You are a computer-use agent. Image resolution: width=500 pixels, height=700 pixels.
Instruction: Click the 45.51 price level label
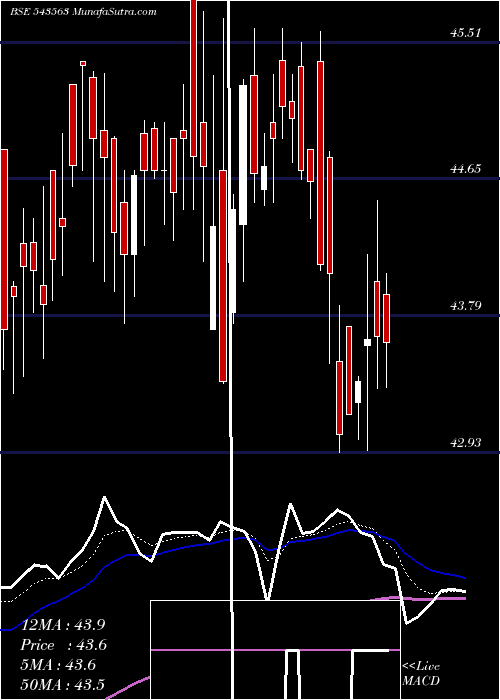click(466, 33)
